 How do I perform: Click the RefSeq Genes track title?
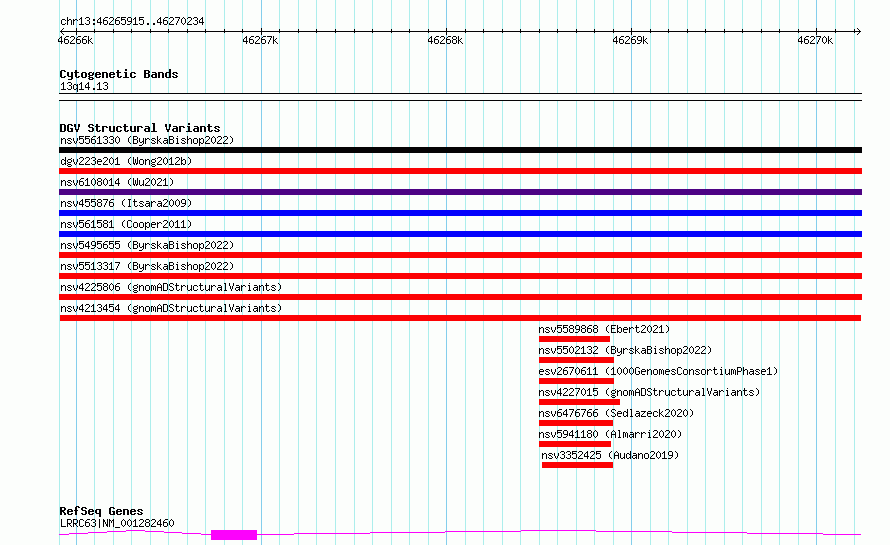tap(101, 512)
